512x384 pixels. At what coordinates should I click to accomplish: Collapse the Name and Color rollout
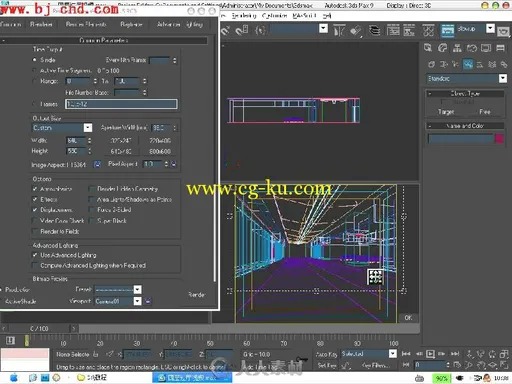click(x=465, y=126)
